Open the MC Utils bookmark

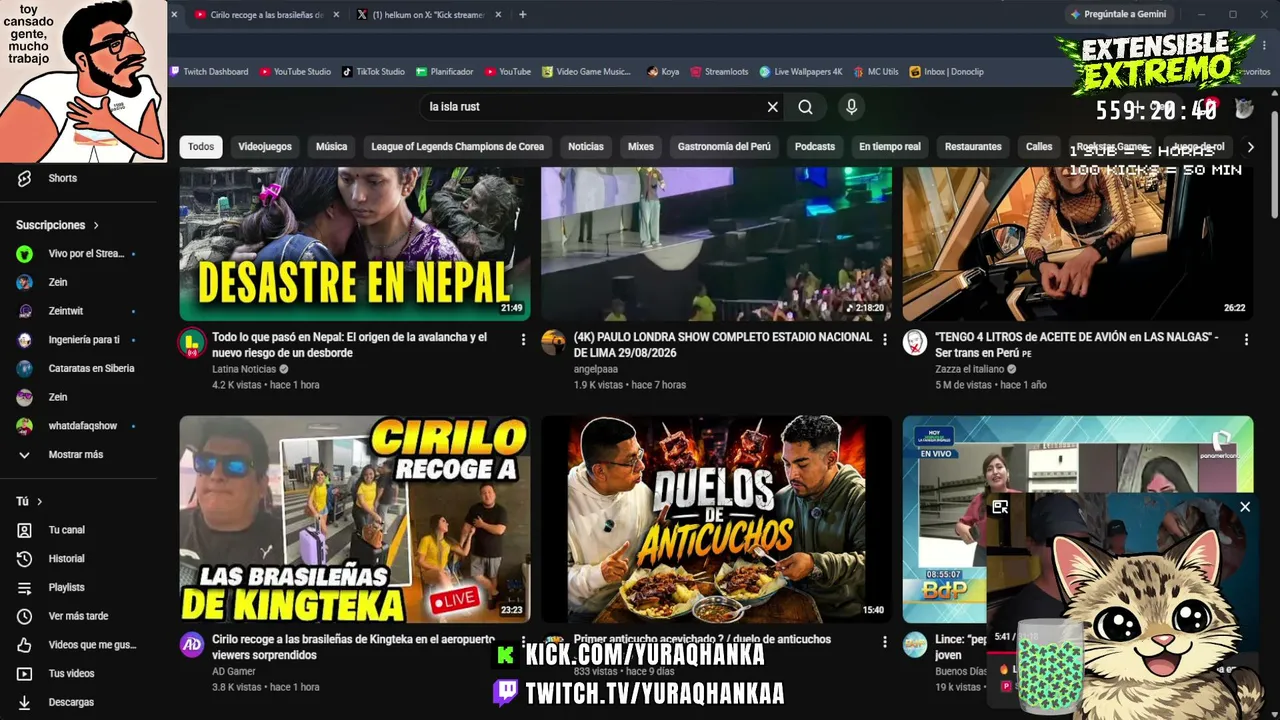(875, 72)
